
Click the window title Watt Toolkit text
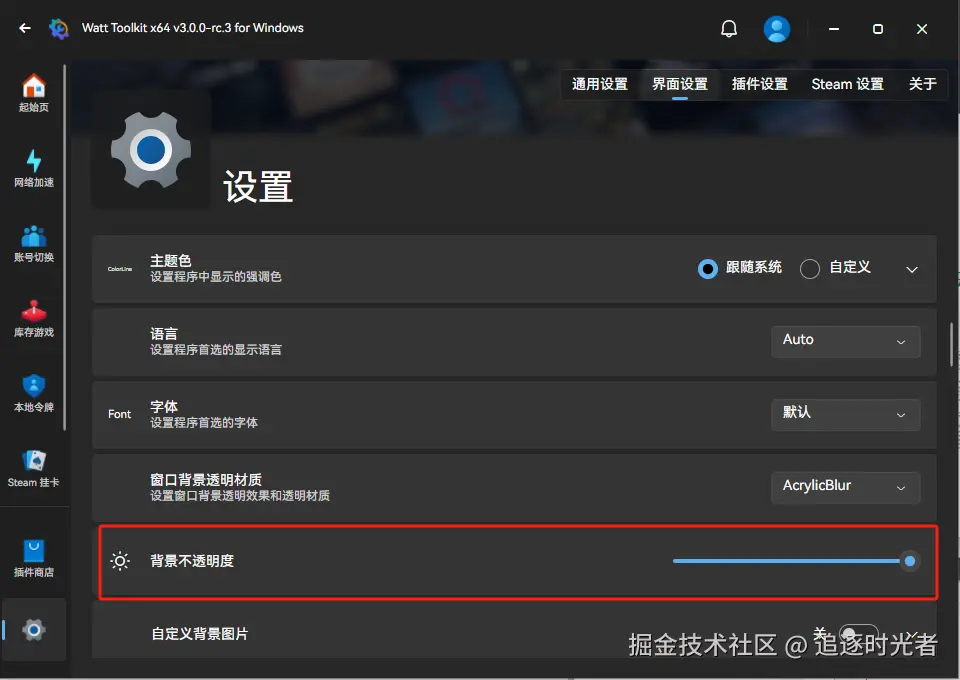click(193, 28)
